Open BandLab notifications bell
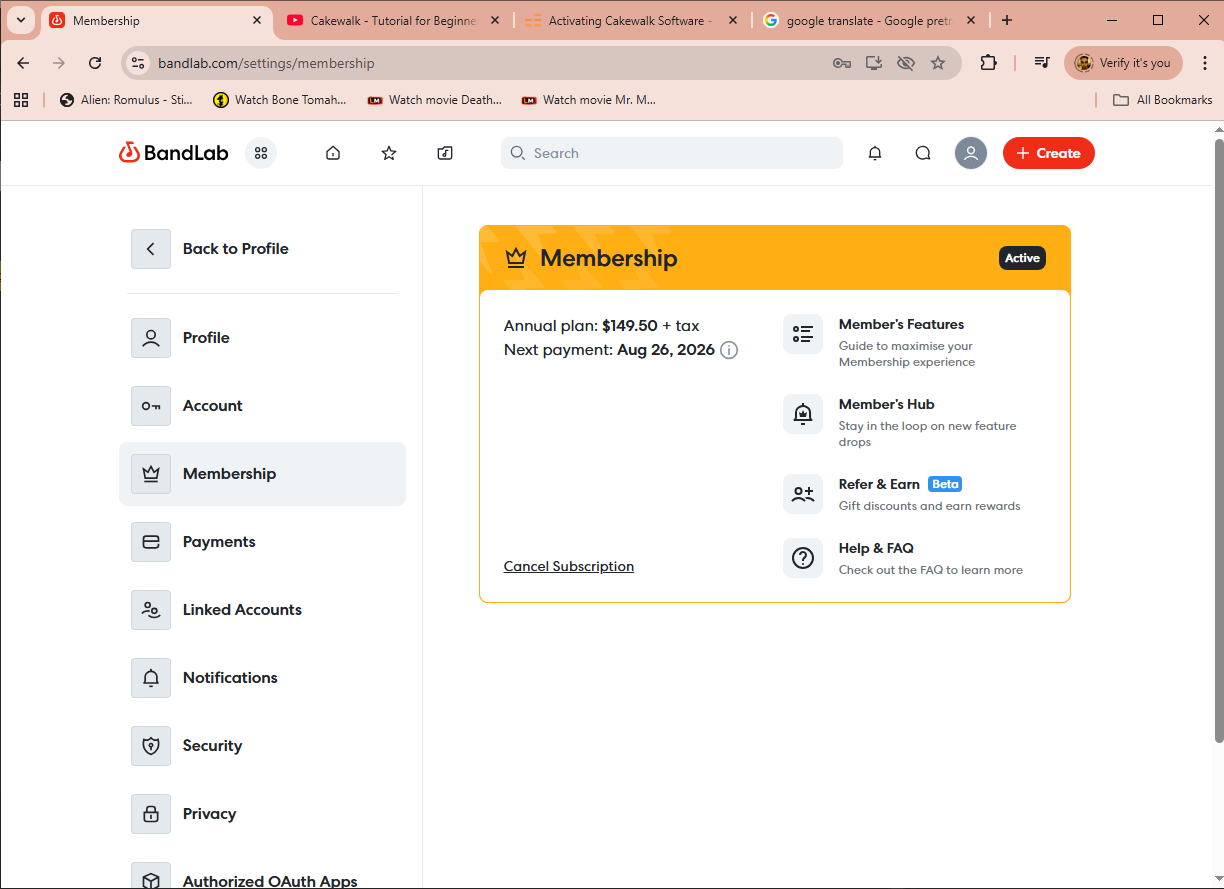This screenshot has width=1224, height=889. (x=875, y=153)
